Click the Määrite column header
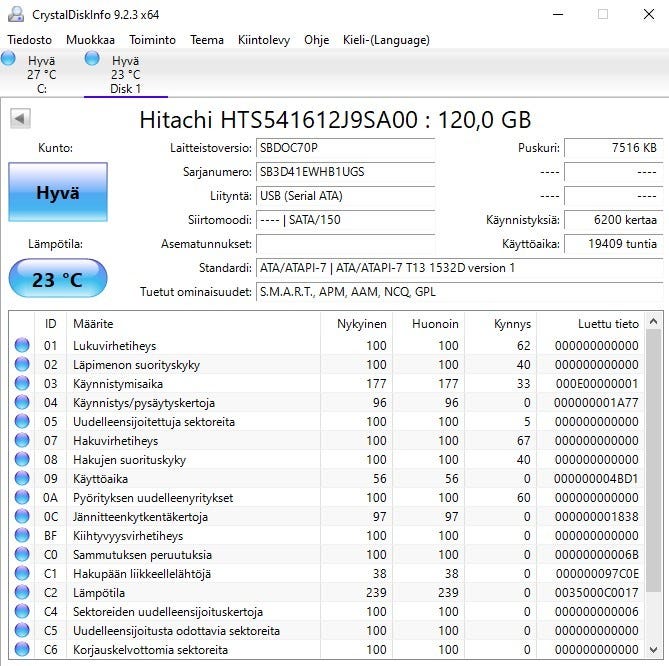669x666 pixels. (x=194, y=324)
